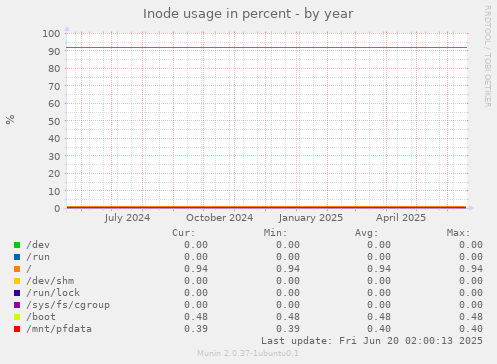Click the blue /run legend swatch
The width and height of the screenshot is (497, 364).
pyautogui.click(x=17, y=257)
